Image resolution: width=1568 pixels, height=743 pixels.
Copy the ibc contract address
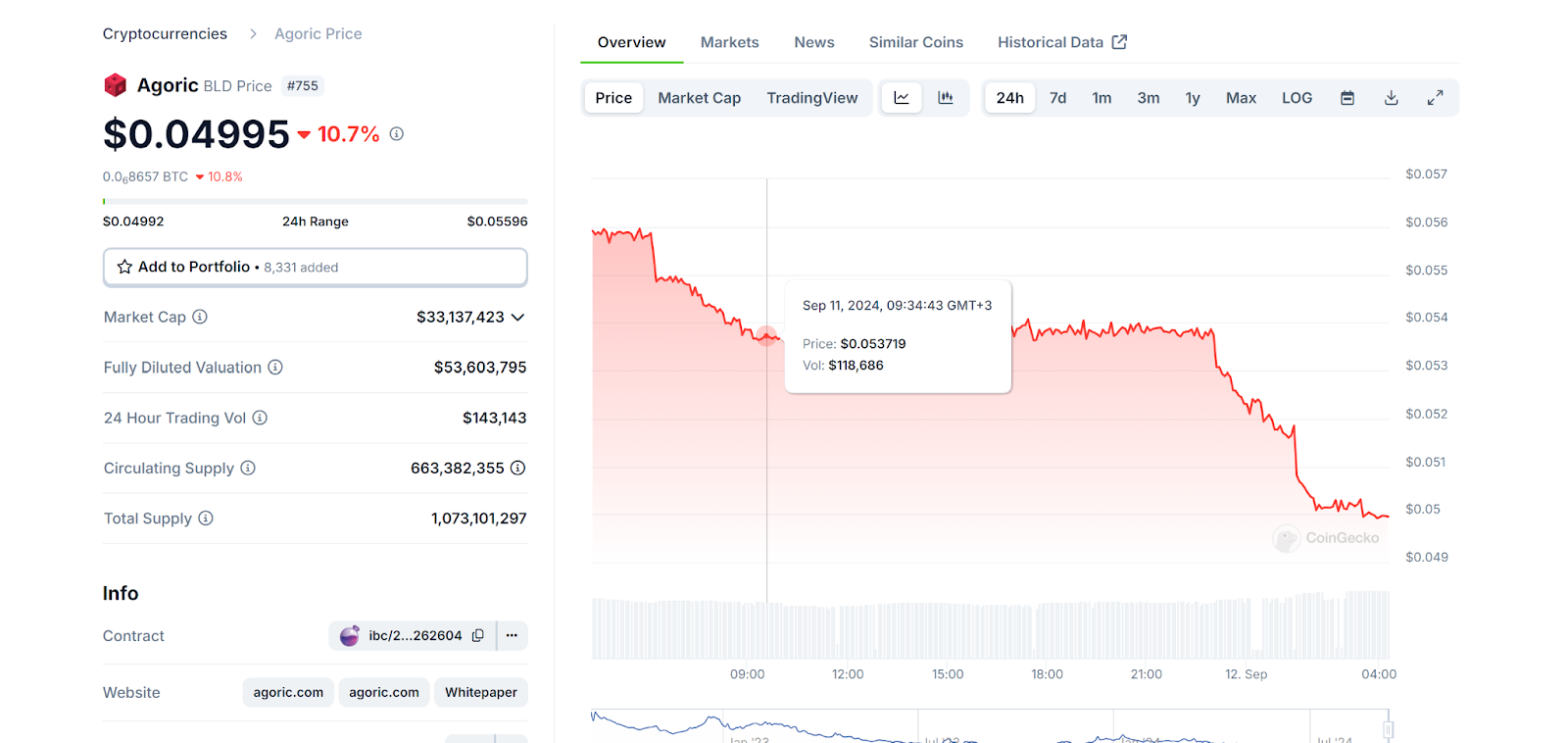tap(478, 635)
